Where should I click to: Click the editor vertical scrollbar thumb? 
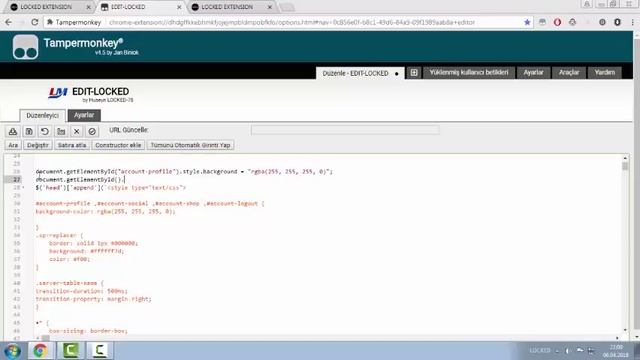click(x=625, y=166)
